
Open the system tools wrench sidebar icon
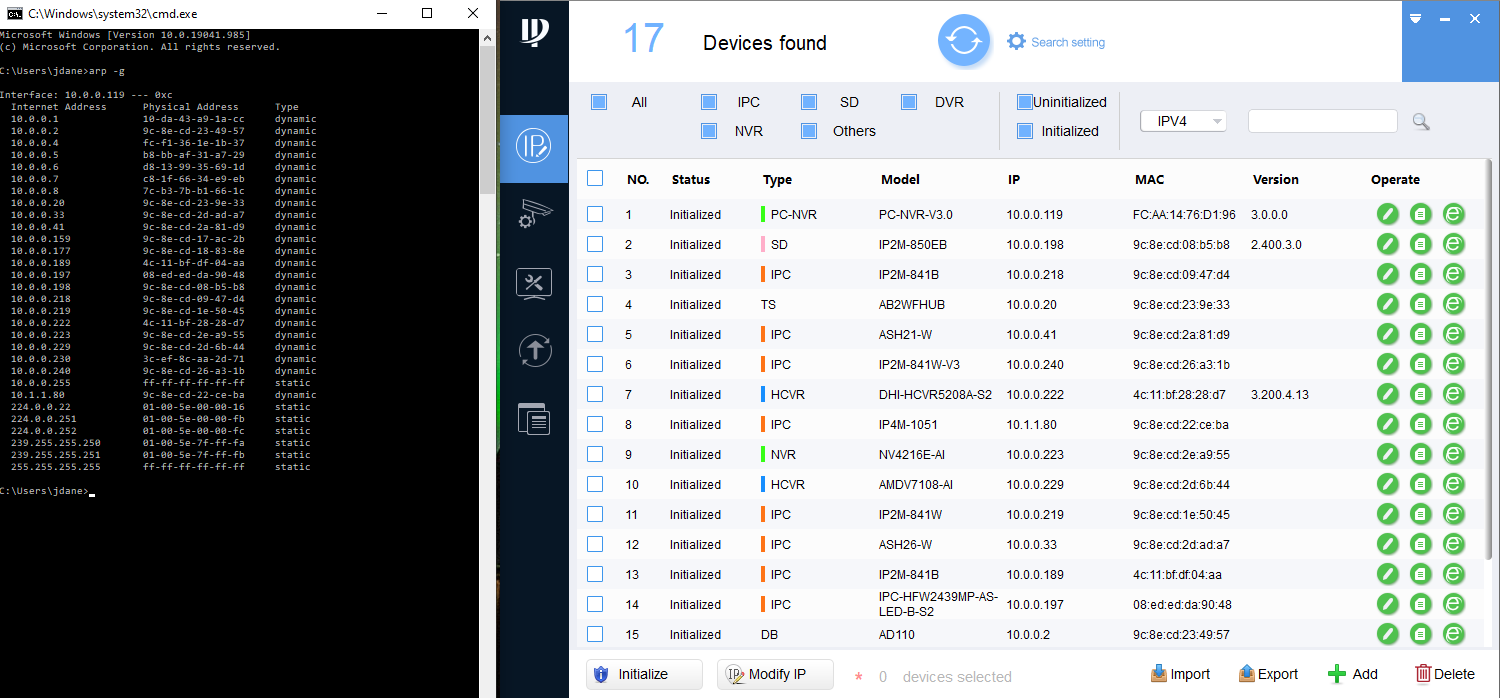pos(533,284)
